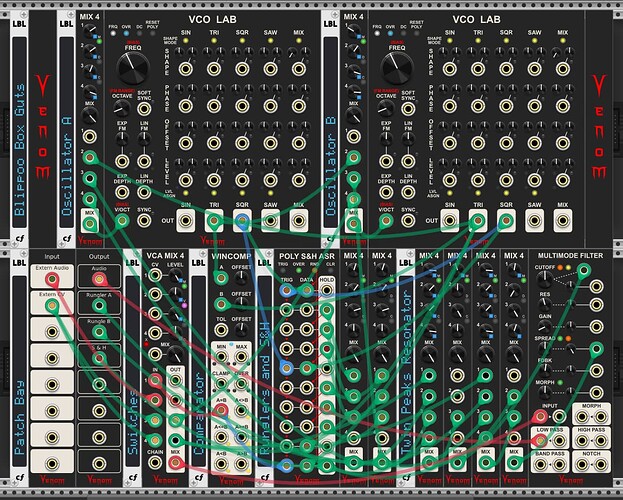Toggle OVR button on Oscillator A VCO Lab
The image size is (623, 500).
click(126, 33)
